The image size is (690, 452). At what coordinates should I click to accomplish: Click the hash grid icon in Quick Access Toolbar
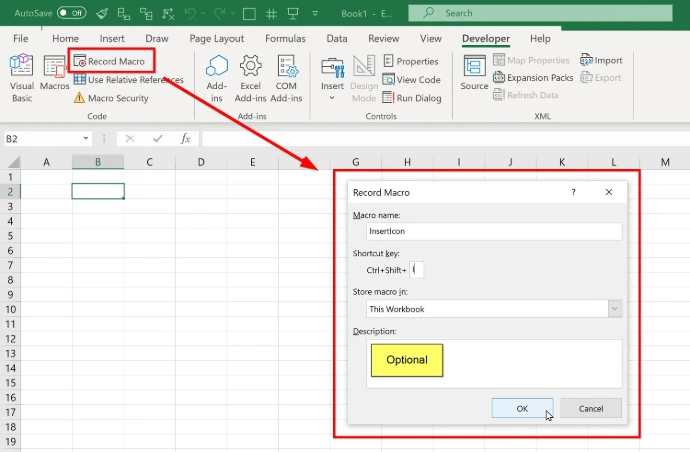(272, 14)
